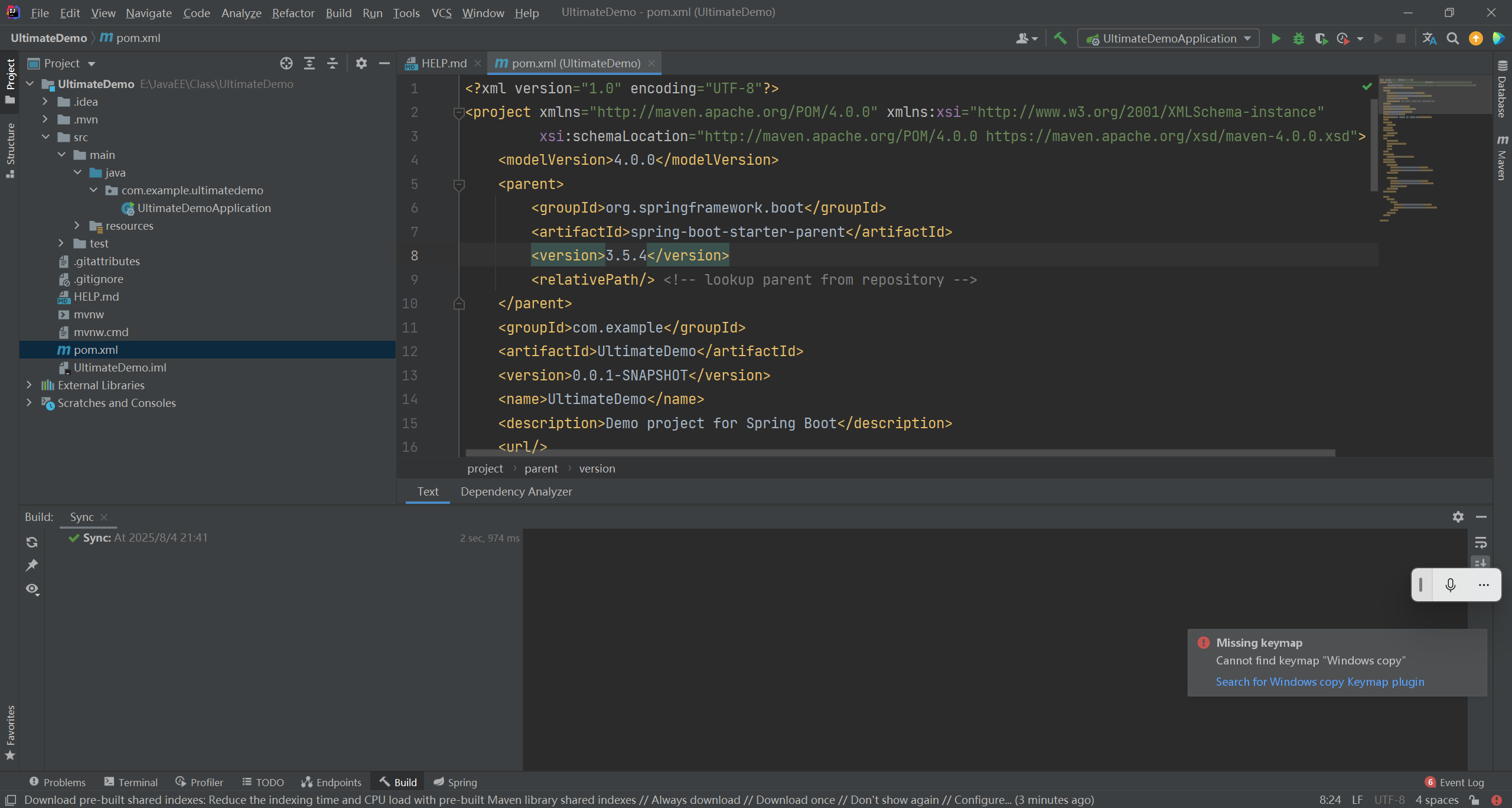This screenshot has width=1512, height=808.
Task: Open Favorites tool window
Action: pyautogui.click(x=10, y=732)
